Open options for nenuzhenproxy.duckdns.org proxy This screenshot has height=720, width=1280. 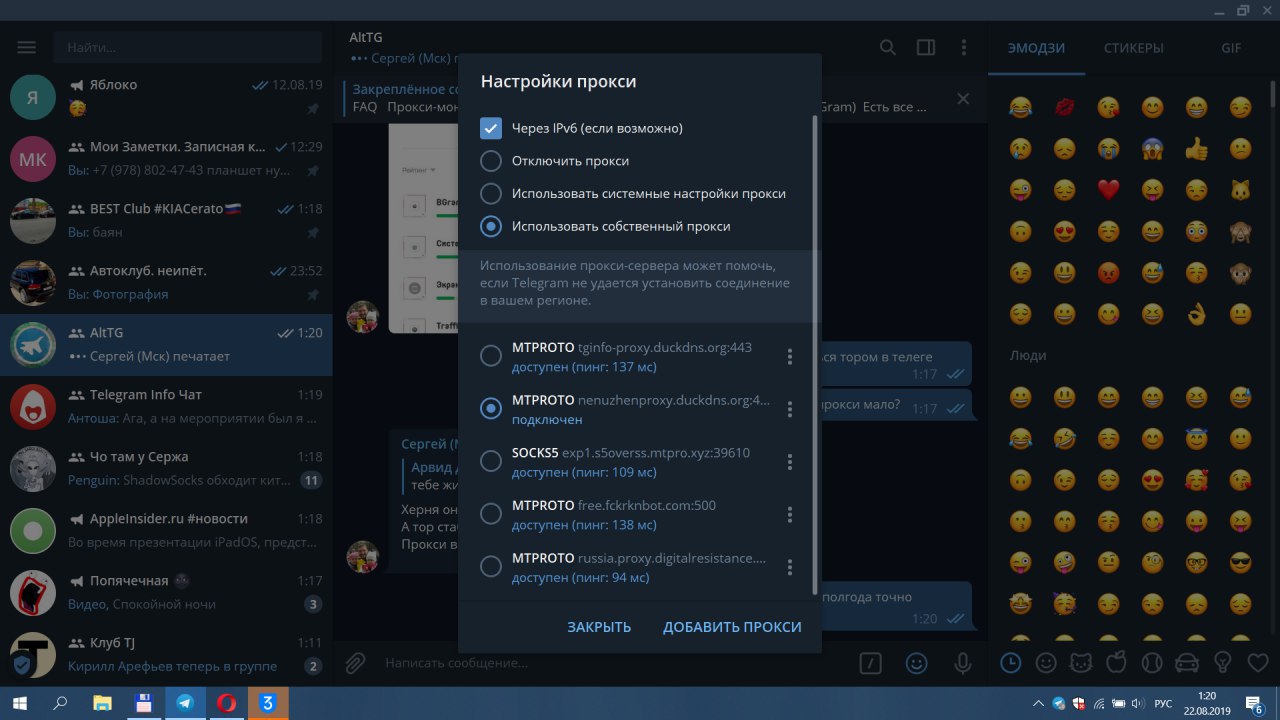point(790,409)
